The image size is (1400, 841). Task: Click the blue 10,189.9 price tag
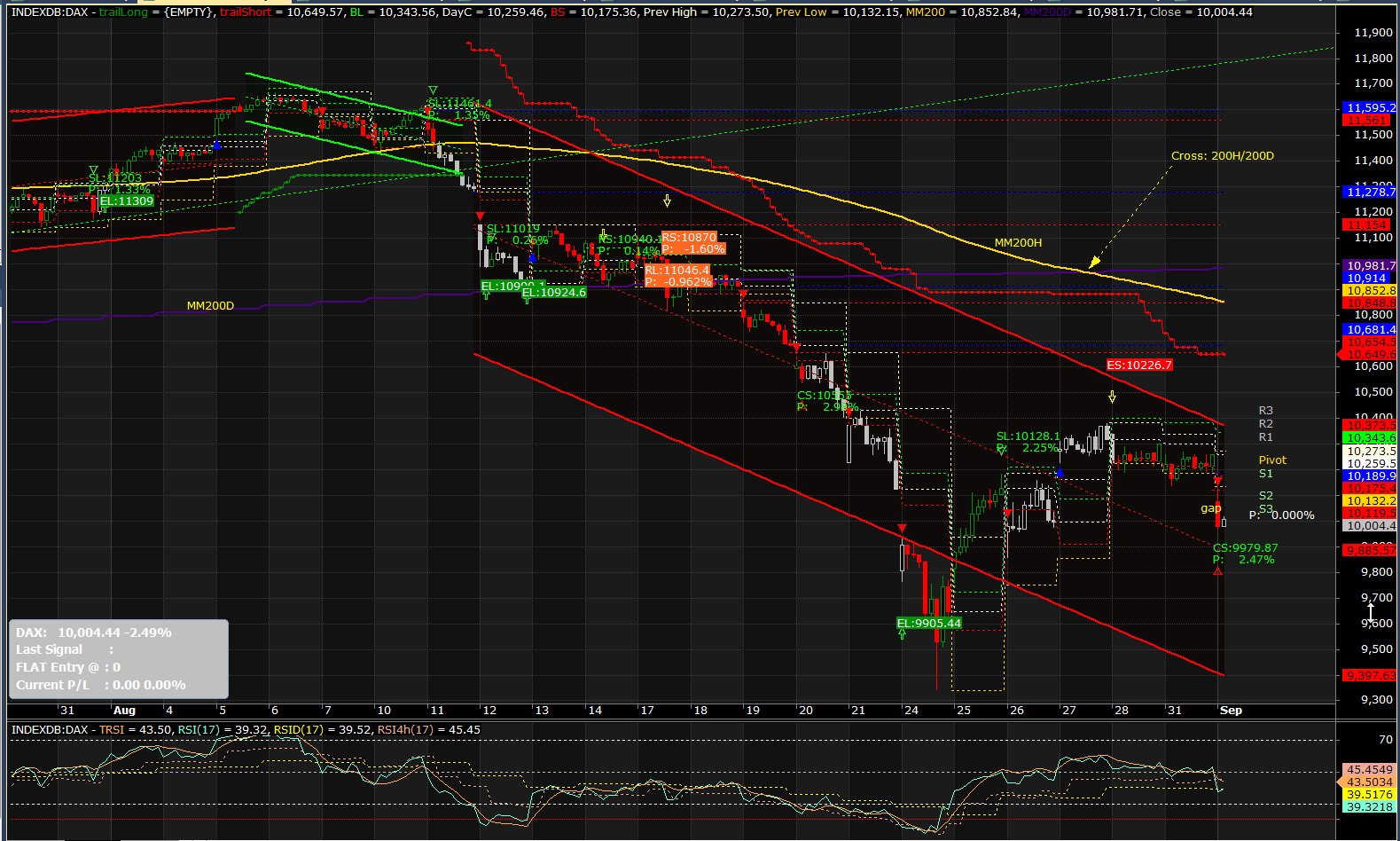(x=1369, y=476)
